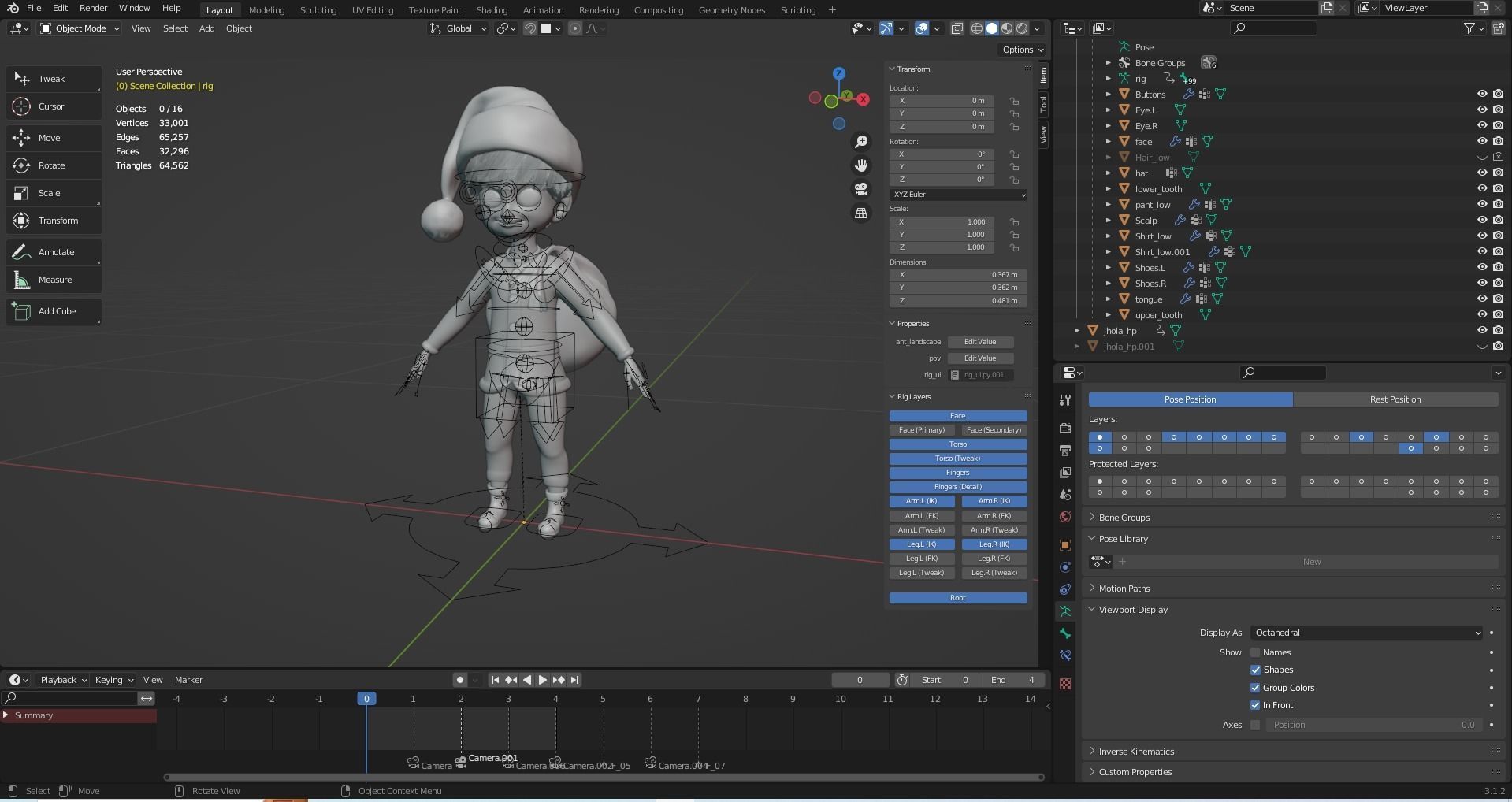
Task: Open Object Data armature properties tab
Action: tap(1065, 611)
